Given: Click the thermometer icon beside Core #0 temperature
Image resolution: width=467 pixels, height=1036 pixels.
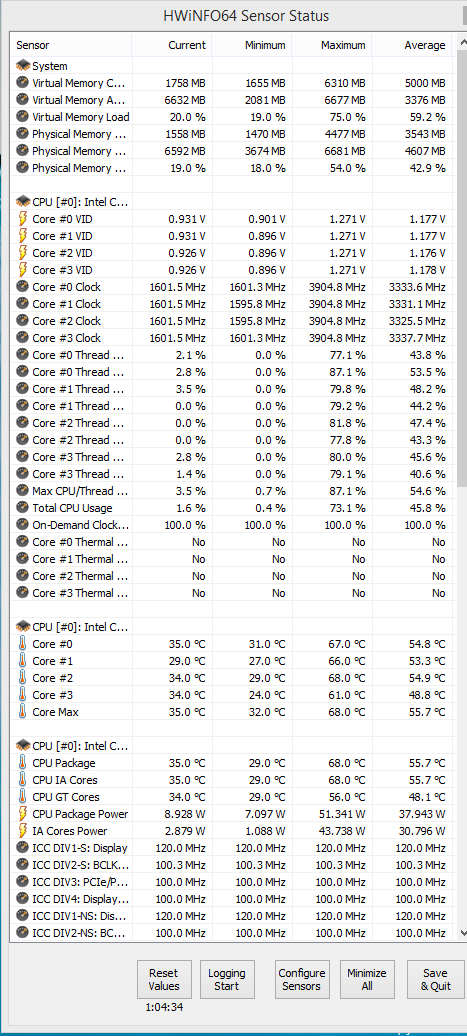Looking at the screenshot, I should (x=22, y=644).
